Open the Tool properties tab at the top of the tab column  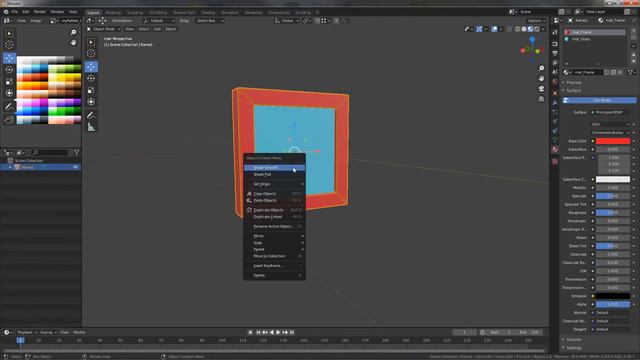(x=555, y=32)
